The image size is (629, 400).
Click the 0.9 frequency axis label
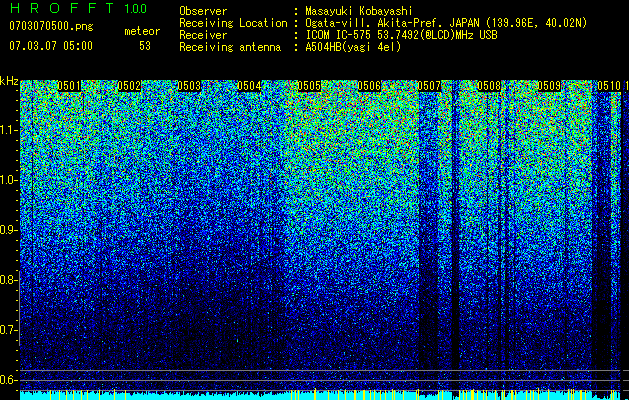point(9,230)
